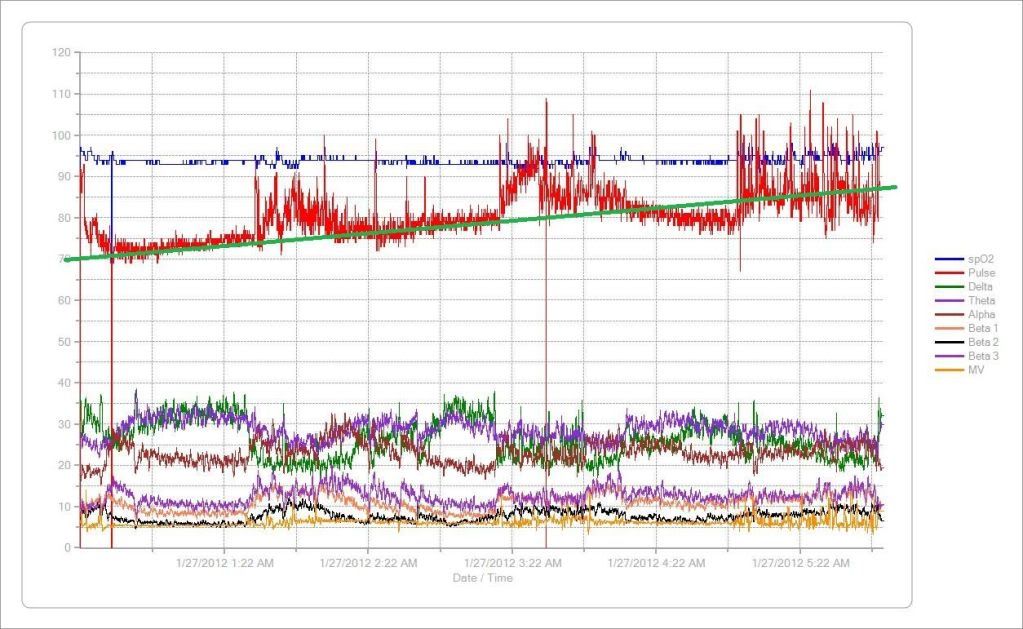This screenshot has width=1023, height=629.
Task: Select the Beta 2 legend label
Action: 983,342
